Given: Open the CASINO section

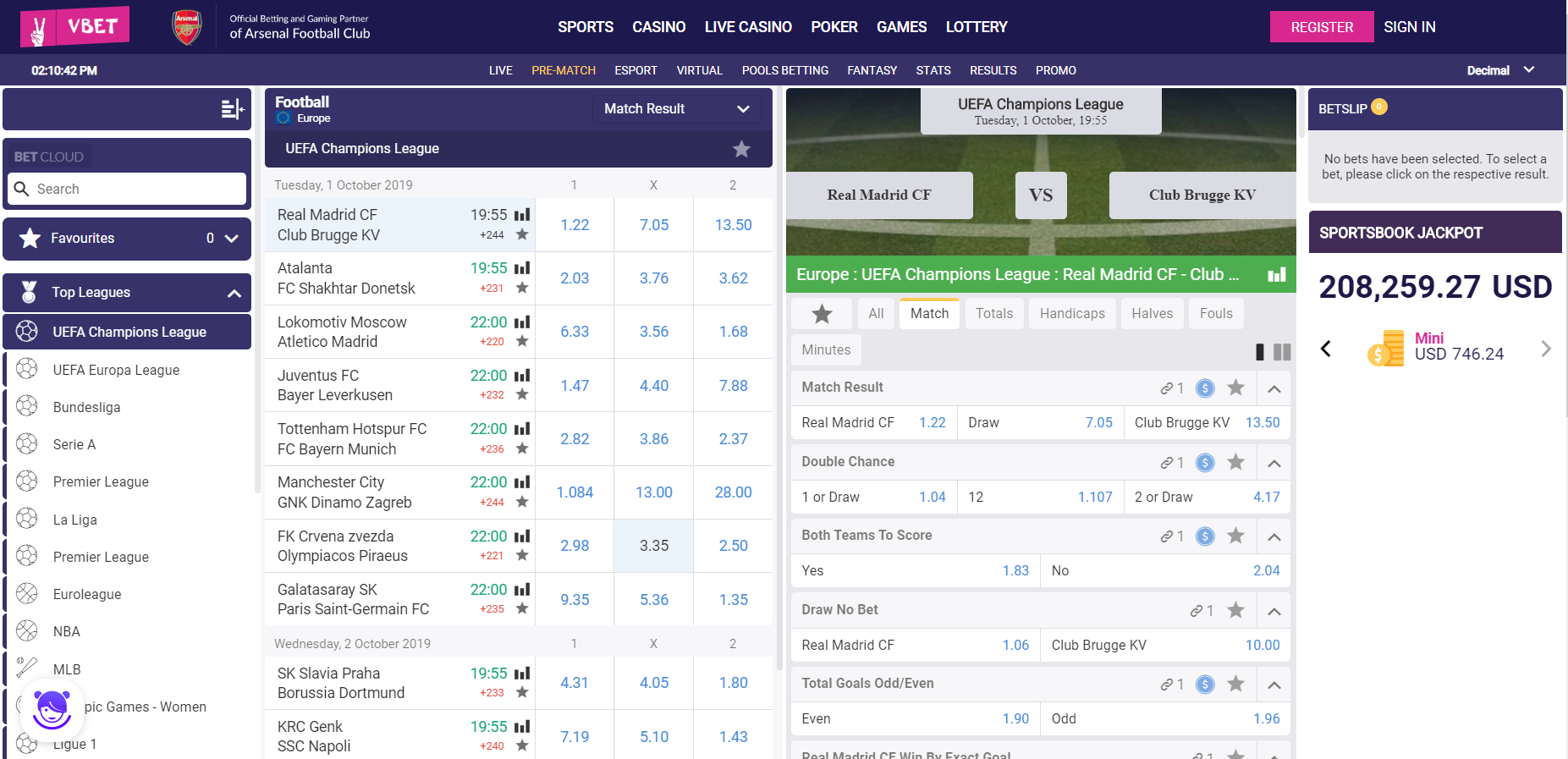Looking at the screenshot, I should click(658, 27).
